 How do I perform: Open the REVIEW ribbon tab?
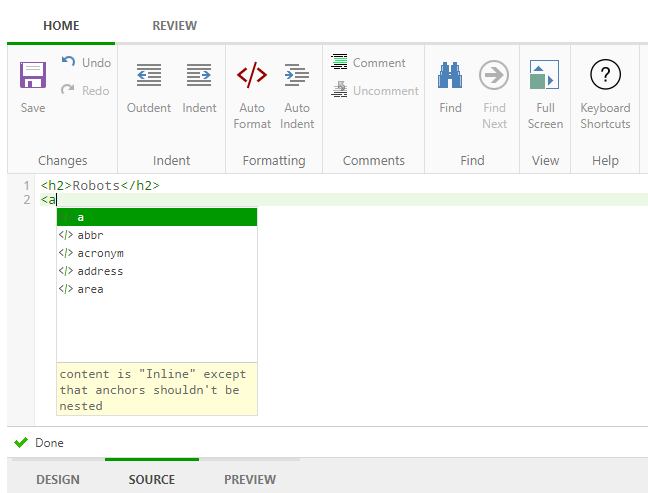[x=174, y=26]
